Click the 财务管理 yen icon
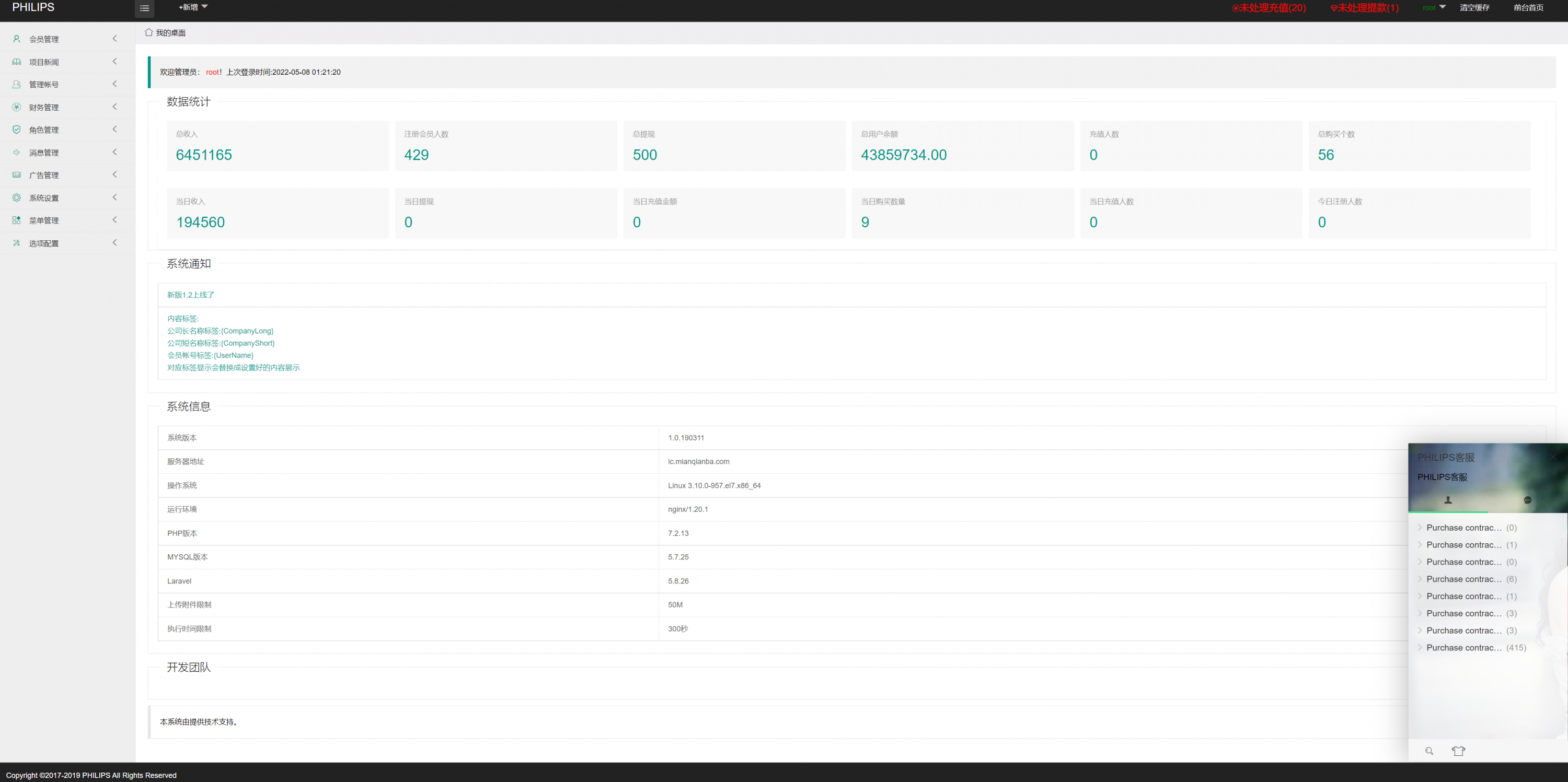 16,107
